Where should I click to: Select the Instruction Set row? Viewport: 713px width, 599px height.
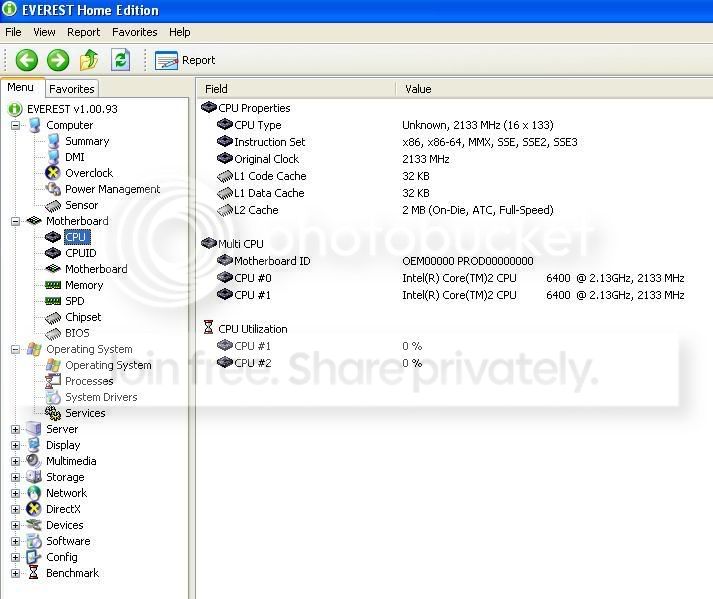click(x=455, y=142)
